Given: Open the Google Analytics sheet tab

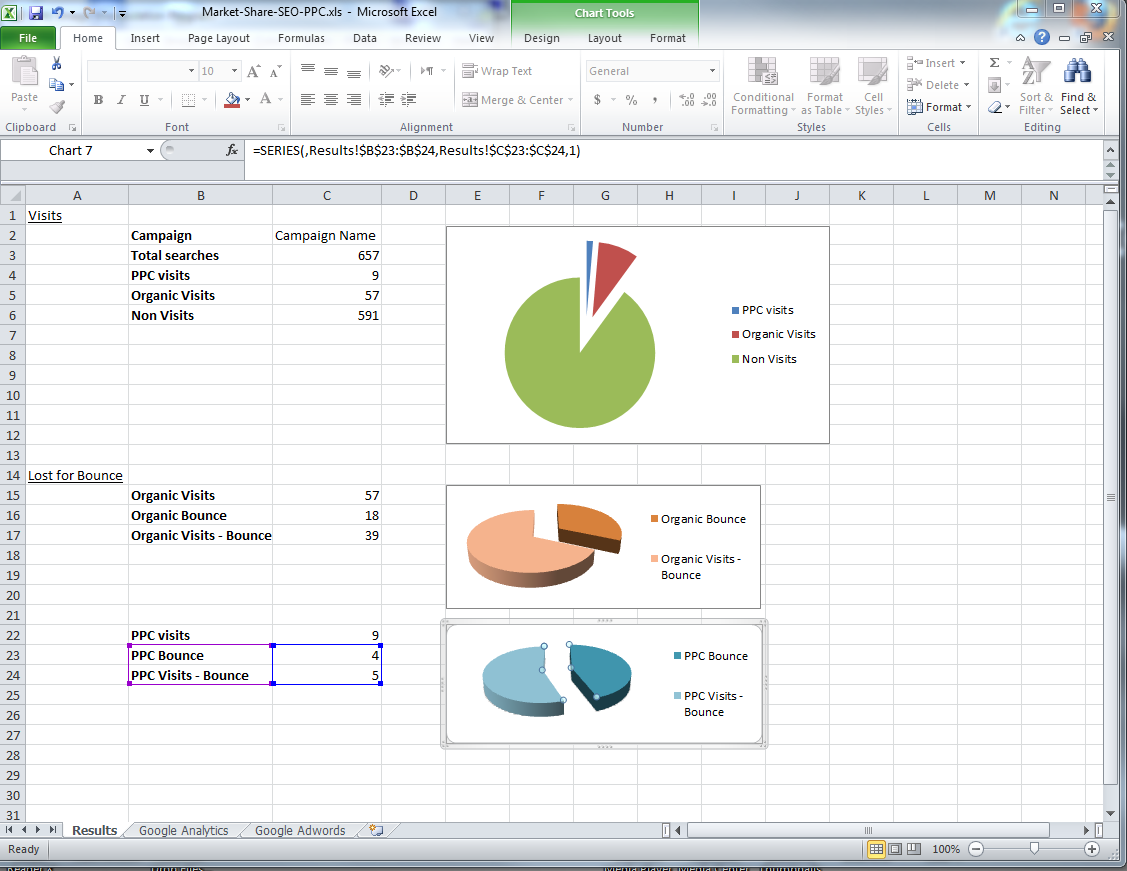Looking at the screenshot, I should pos(183,830).
